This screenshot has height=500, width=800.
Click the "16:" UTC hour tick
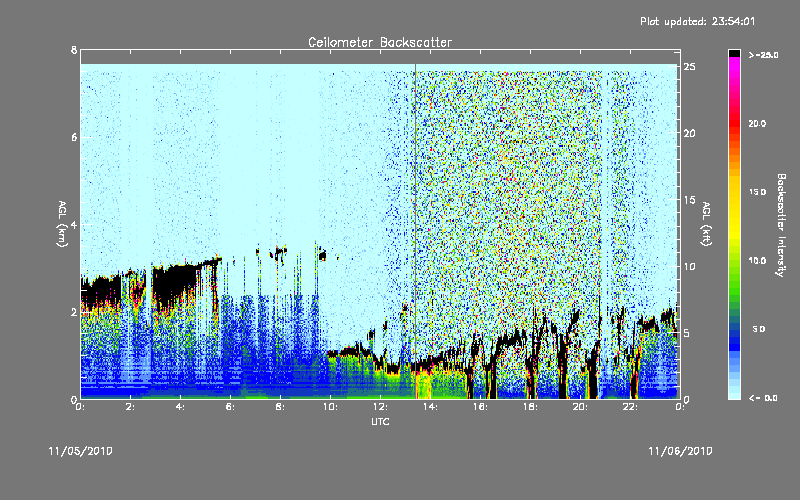click(480, 407)
